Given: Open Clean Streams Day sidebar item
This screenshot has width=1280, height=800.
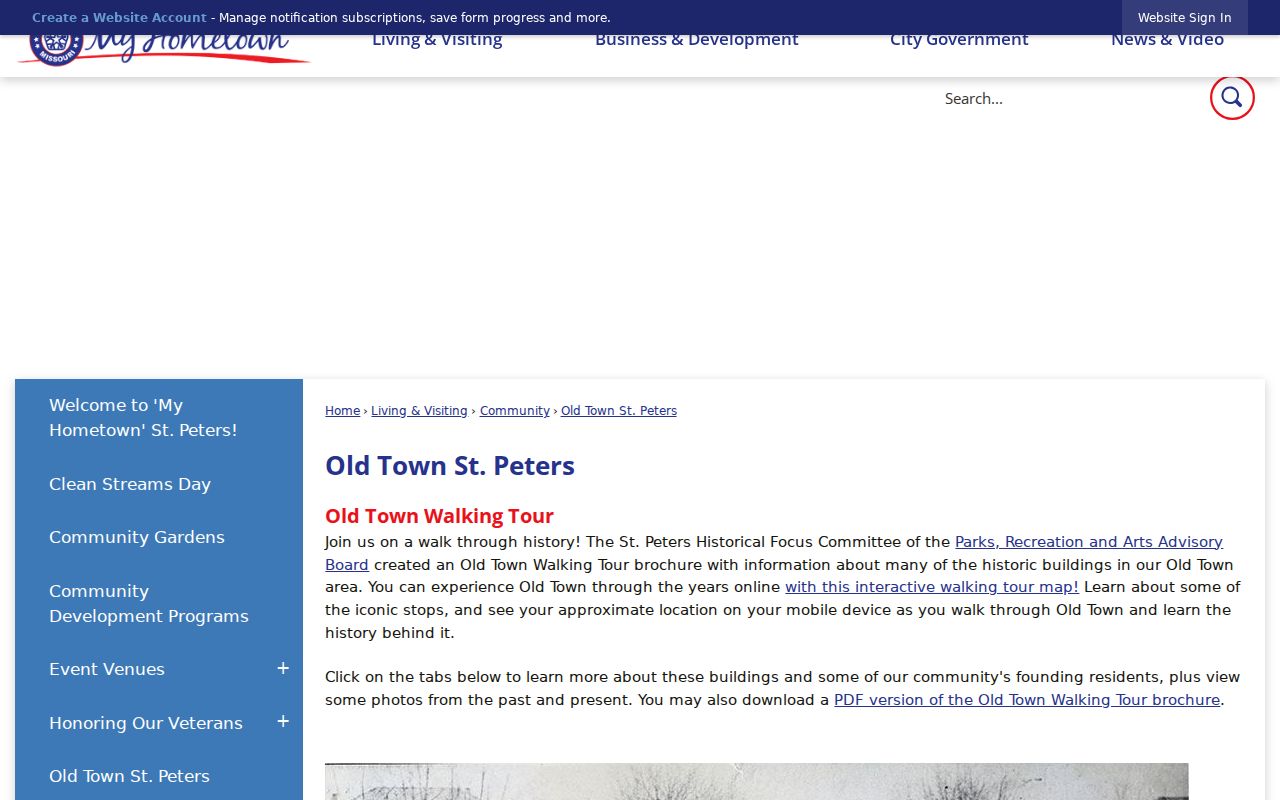Looking at the screenshot, I should [x=159, y=484].
